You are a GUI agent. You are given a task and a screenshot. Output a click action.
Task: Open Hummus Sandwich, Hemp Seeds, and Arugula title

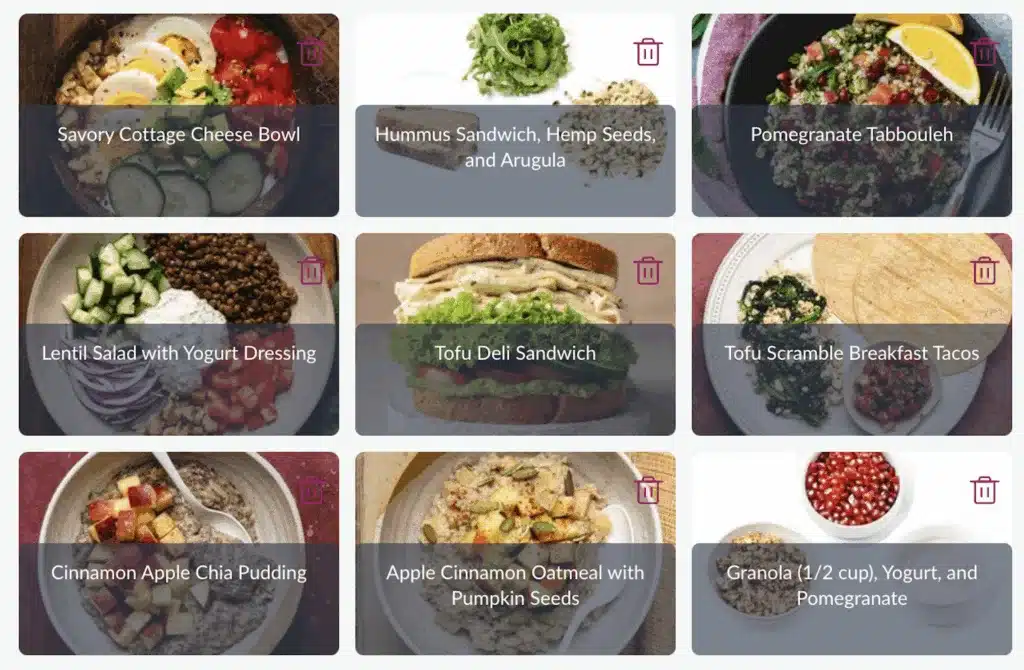[x=515, y=147]
